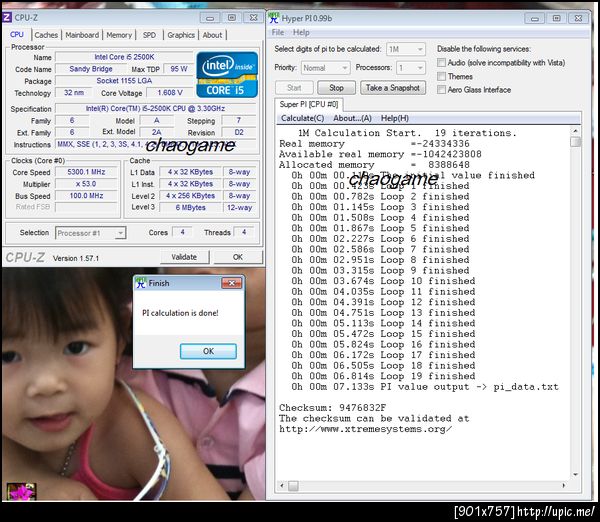Click the Multiplier value x 53.0
Image resolution: width=600 pixels, height=522 pixels.
pyautogui.click(x=86, y=184)
